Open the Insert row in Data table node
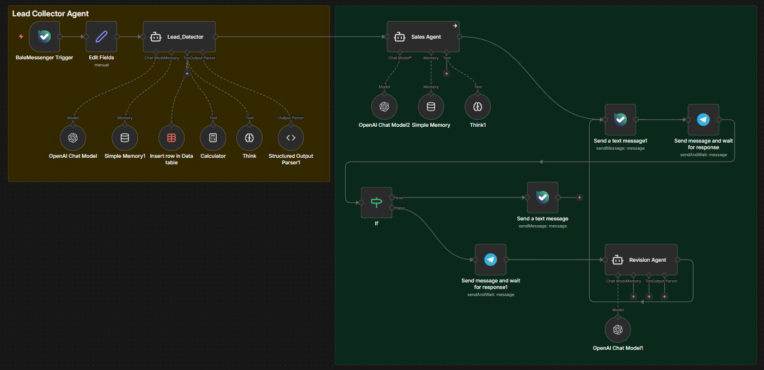Image resolution: width=764 pixels, height=370 pixels. 171,138
